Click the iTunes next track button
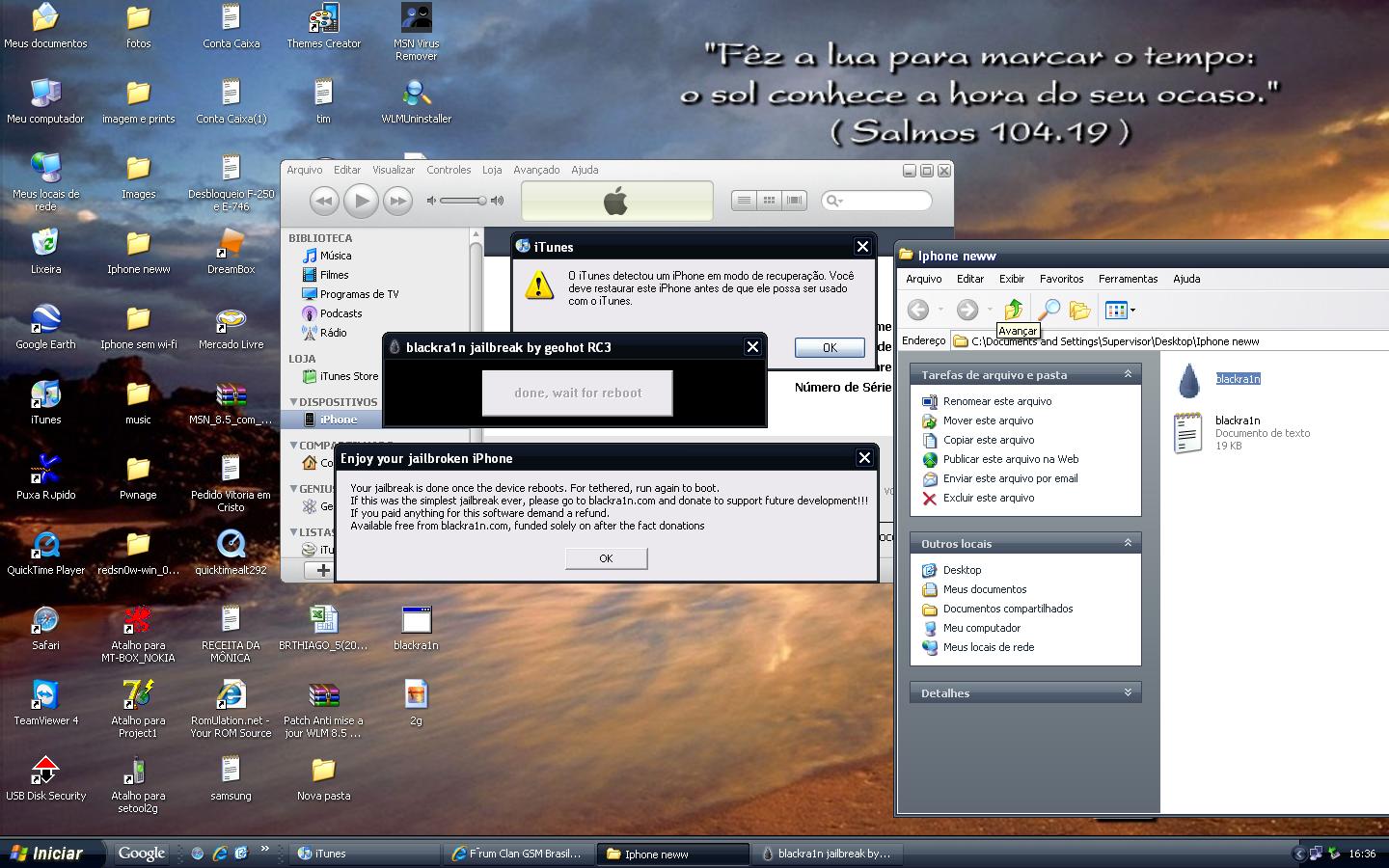The width and height of the screenshot is (1389, 868). click(397, 201)
